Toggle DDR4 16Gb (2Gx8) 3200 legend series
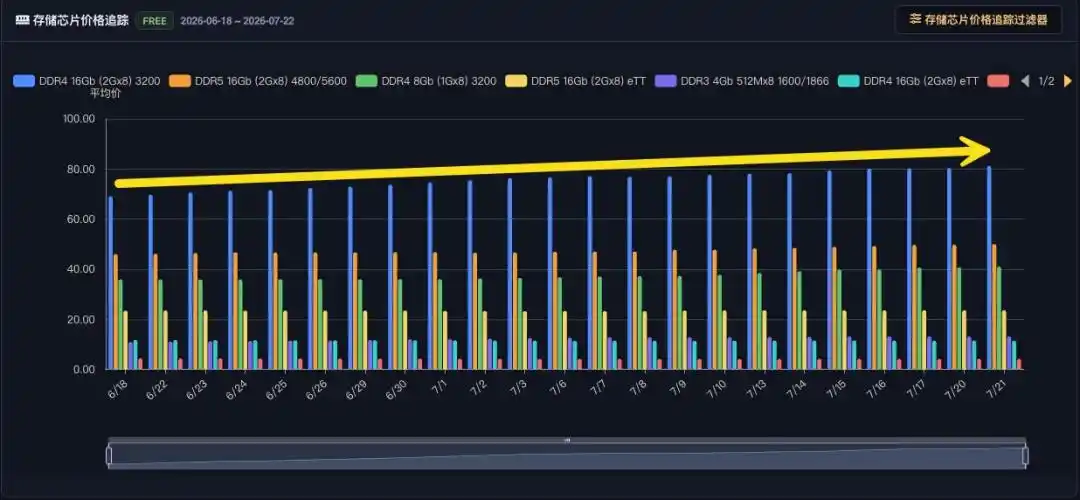Screen dimensions: 1080x500 click(87, 81)
